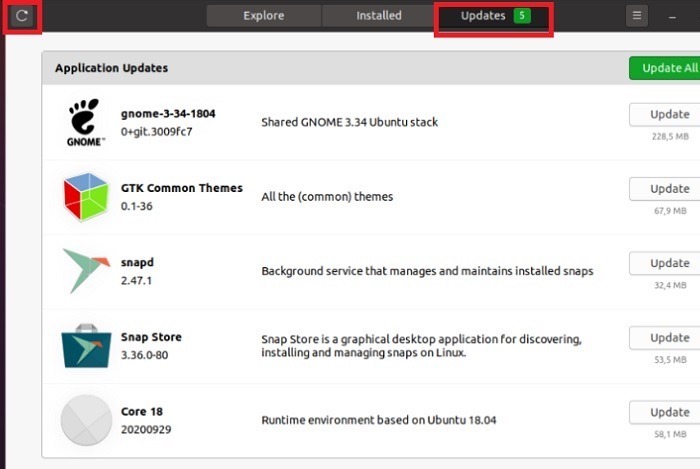Click version 0.1-36 text
The width and height of the screenshot is (700, 469).
click(137, 206)
